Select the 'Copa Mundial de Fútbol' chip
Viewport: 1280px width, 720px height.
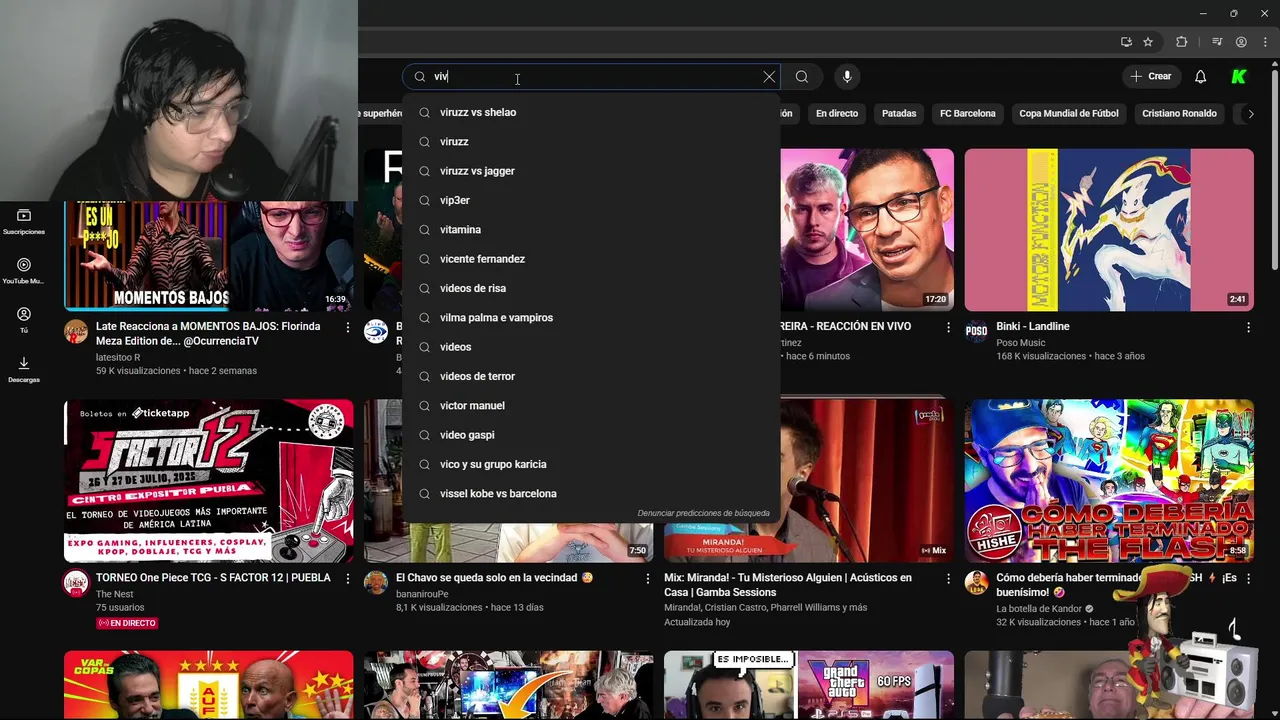click(x=1069, y=113)
